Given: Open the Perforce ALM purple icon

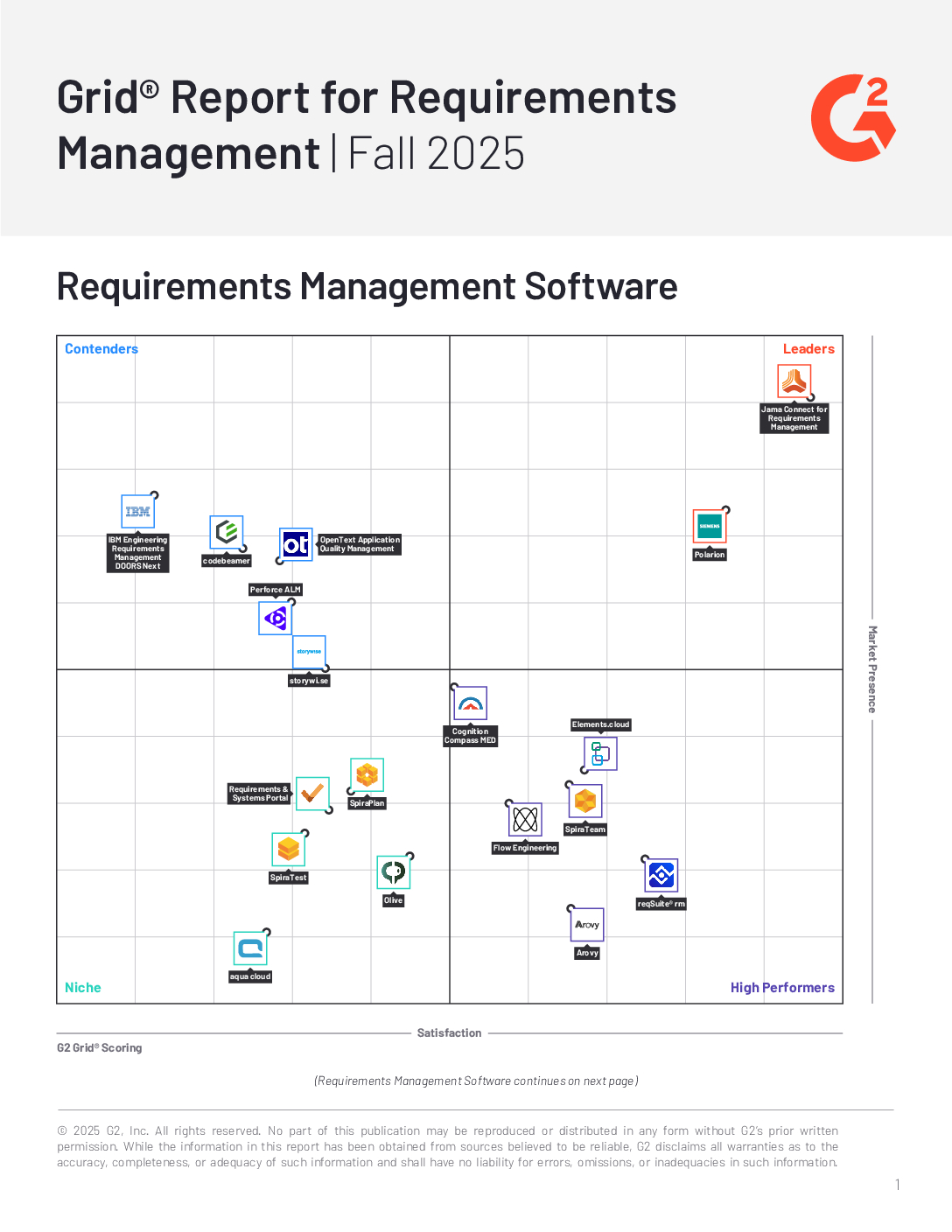Looking at the screenshot, I should [276, 619].
